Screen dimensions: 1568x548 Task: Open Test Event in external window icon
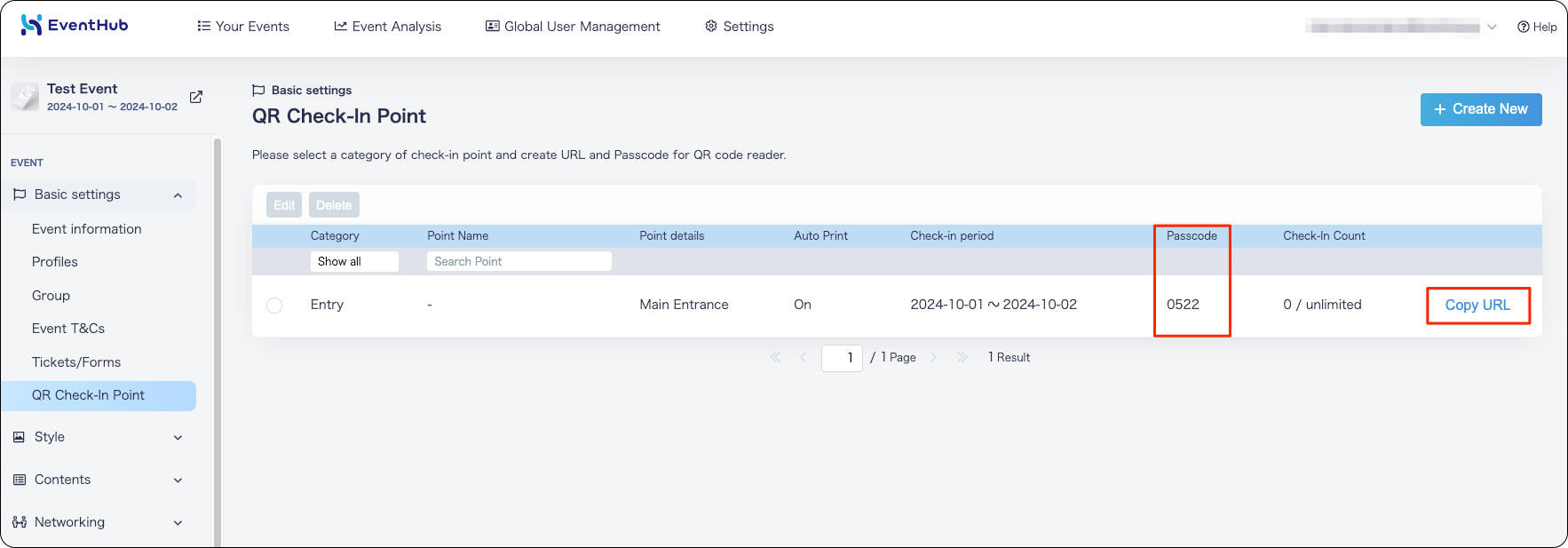click(x=196, y=97)
